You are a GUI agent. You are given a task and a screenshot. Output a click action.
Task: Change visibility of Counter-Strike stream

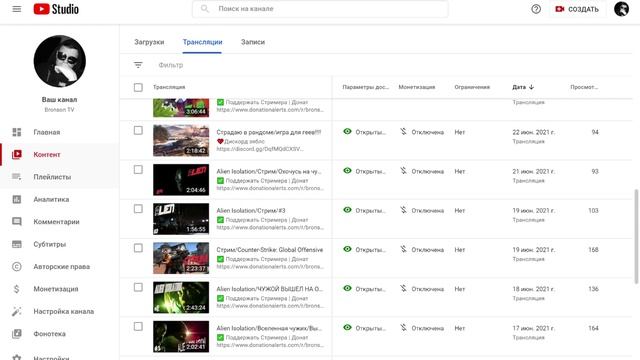pyautogui.click(x=364, y=249)
